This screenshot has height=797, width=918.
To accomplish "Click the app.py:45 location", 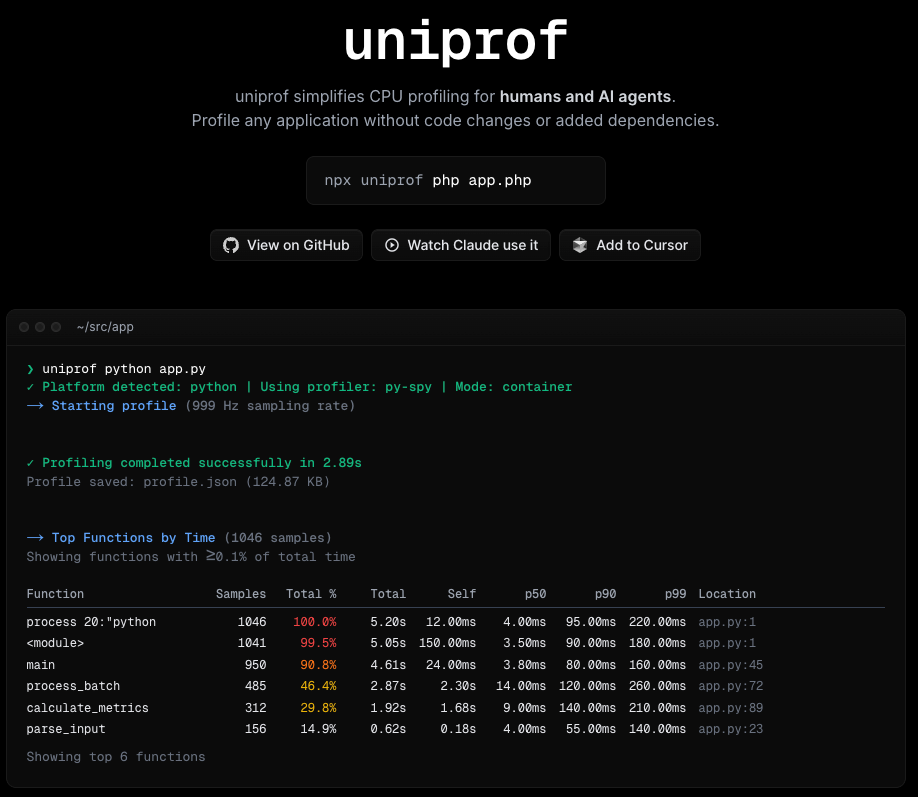I will coord(731,665).
